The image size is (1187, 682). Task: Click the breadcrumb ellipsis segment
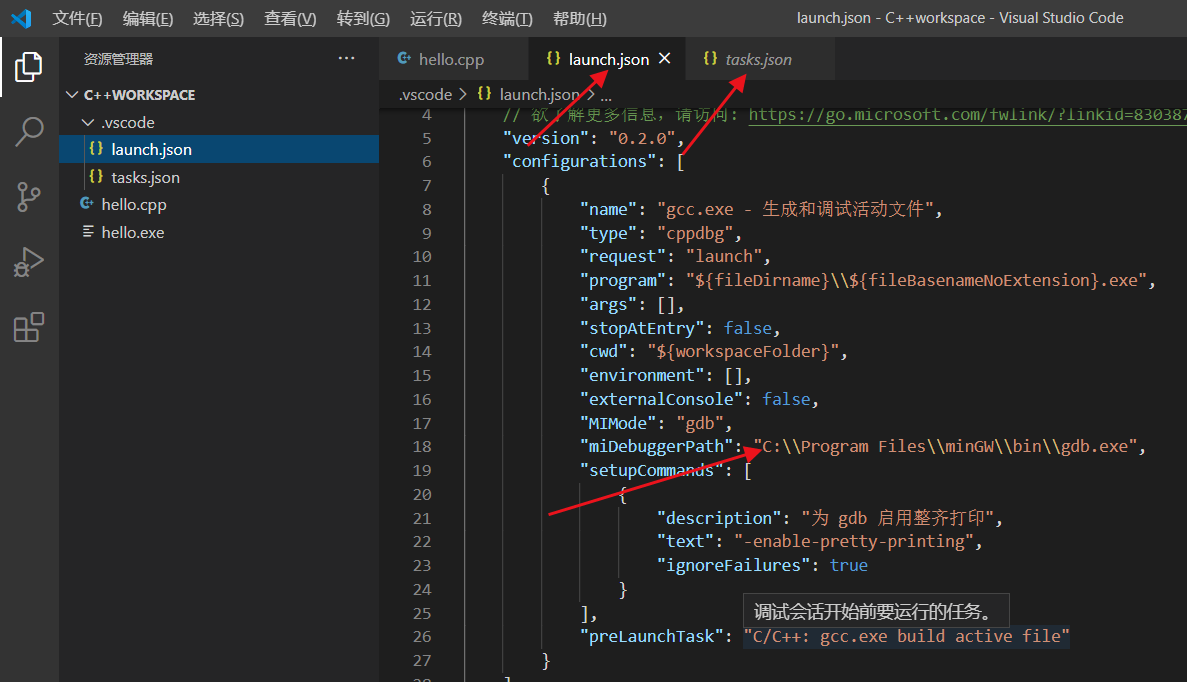click(606, 95)
